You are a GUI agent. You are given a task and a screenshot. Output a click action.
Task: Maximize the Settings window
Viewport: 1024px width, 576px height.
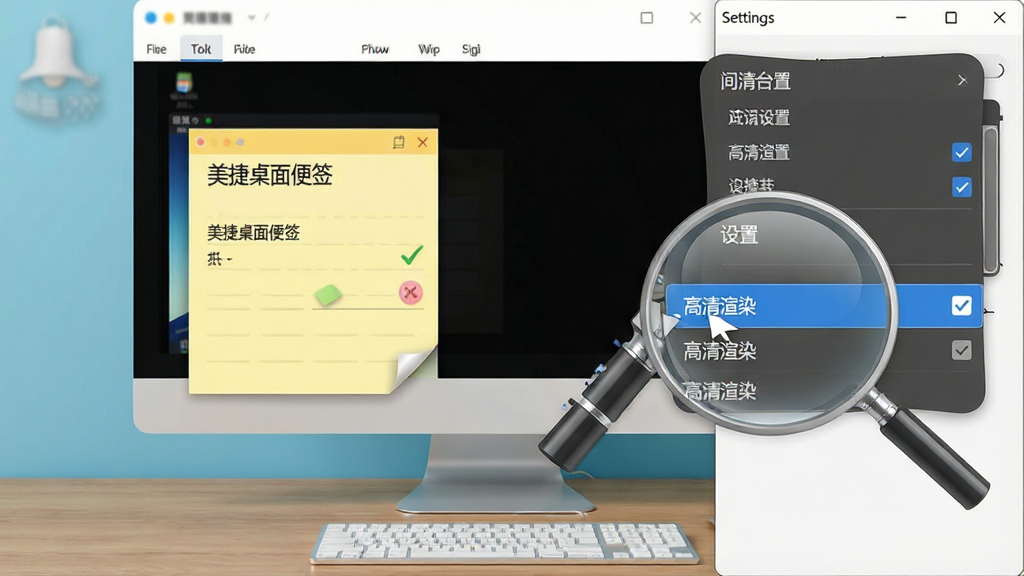(x=951, y=18)
